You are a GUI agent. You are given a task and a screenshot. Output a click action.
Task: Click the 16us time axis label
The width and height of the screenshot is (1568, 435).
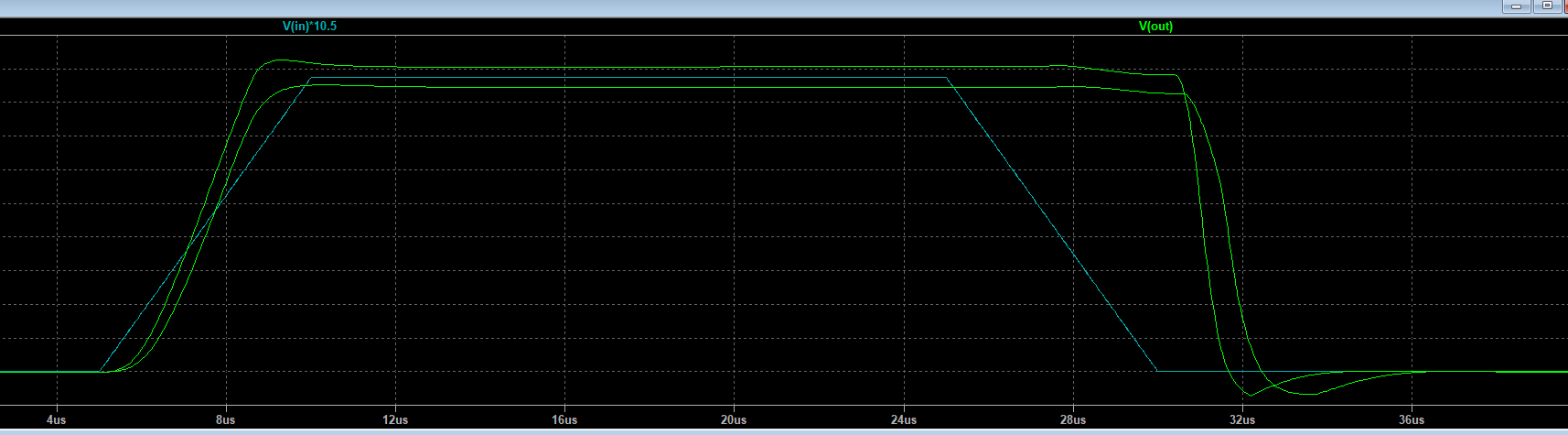coord(564,420)
